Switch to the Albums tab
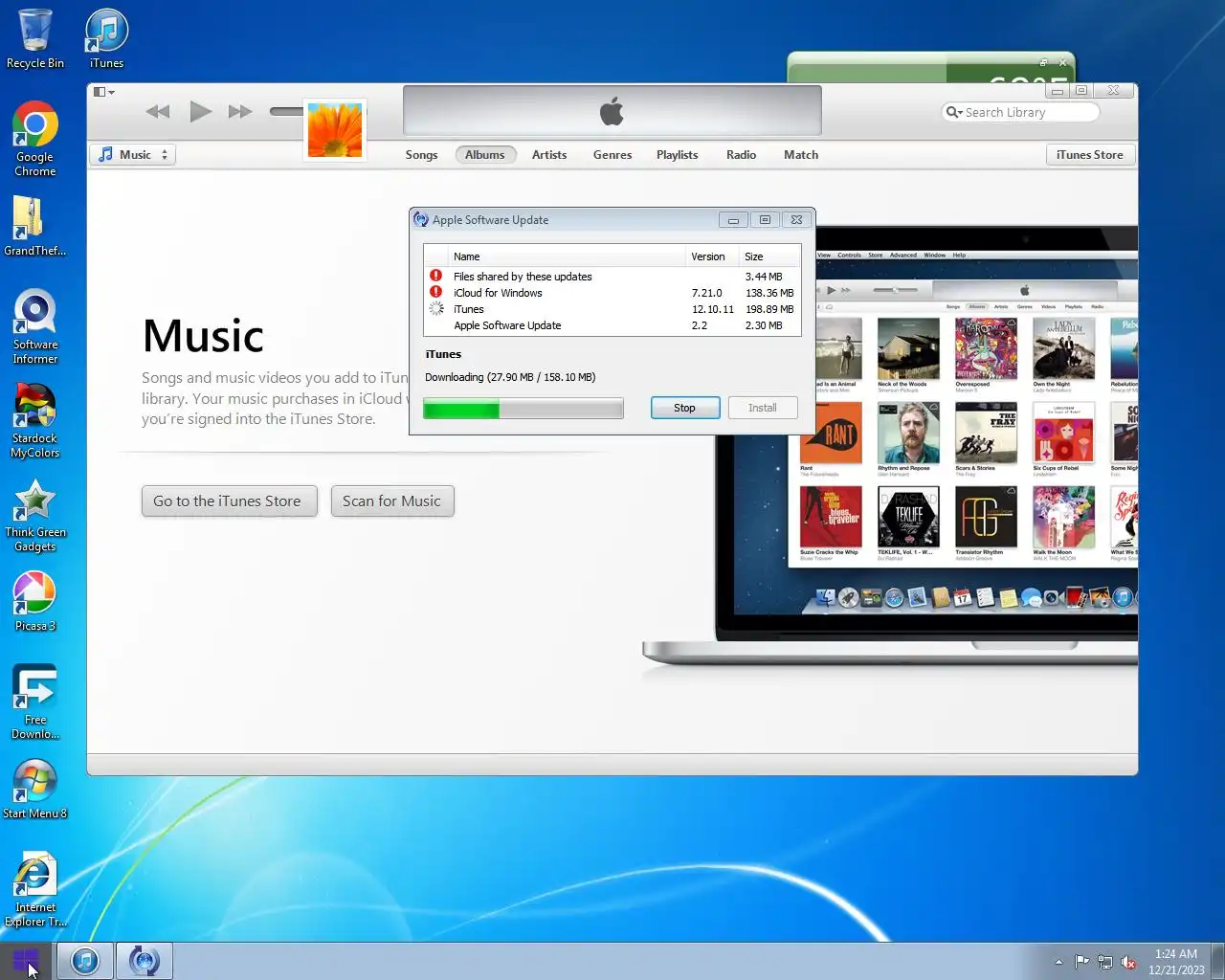The image size is (1225, 980). (x=485, y=155)
